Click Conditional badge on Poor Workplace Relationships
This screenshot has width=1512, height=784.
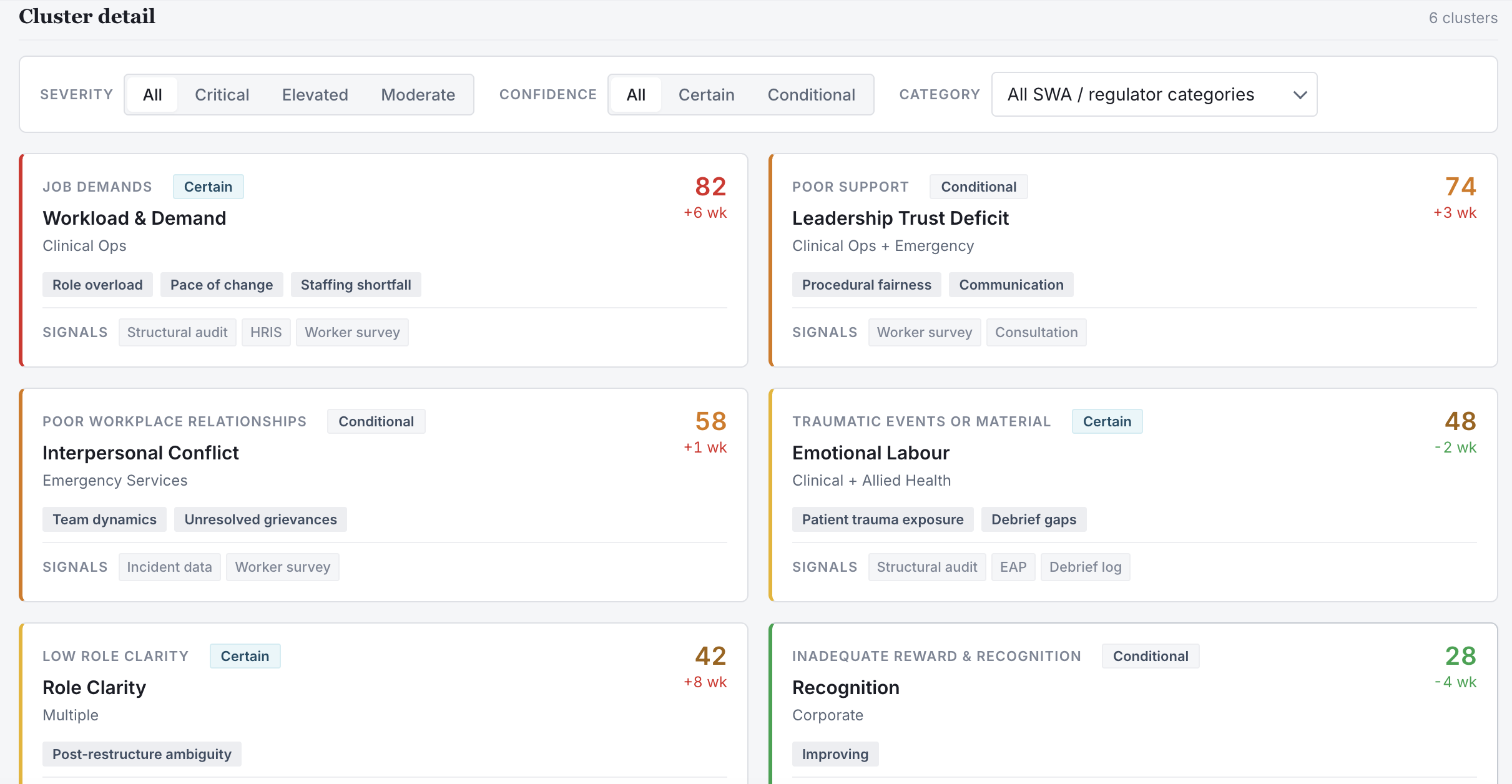click(x=376, y=421)
